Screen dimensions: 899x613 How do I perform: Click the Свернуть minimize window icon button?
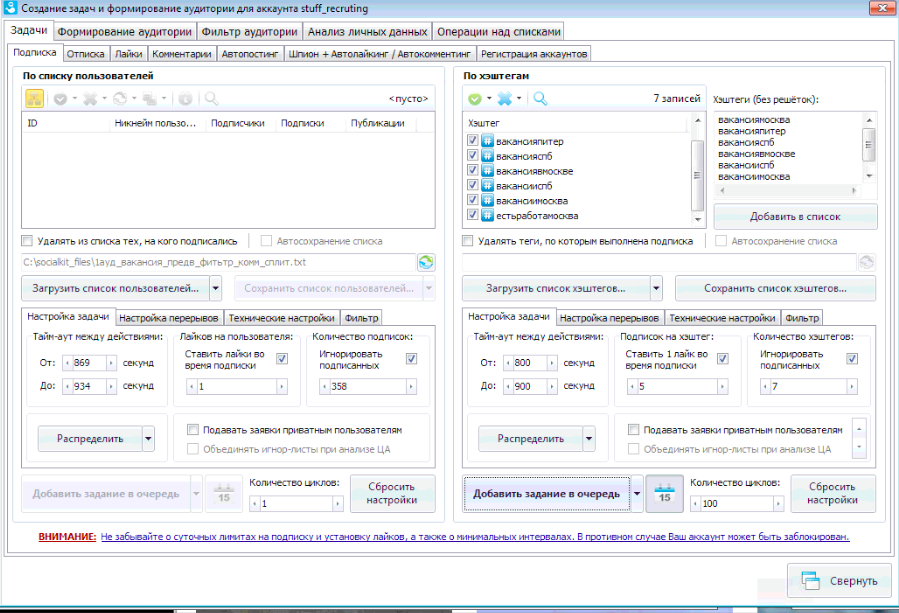841,581
